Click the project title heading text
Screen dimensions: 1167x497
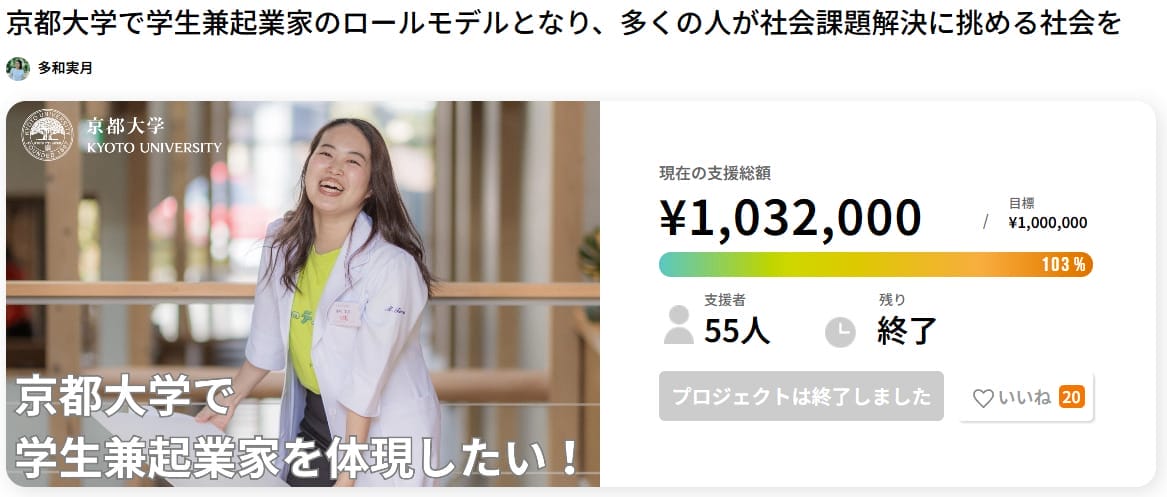tap(563, 24)
